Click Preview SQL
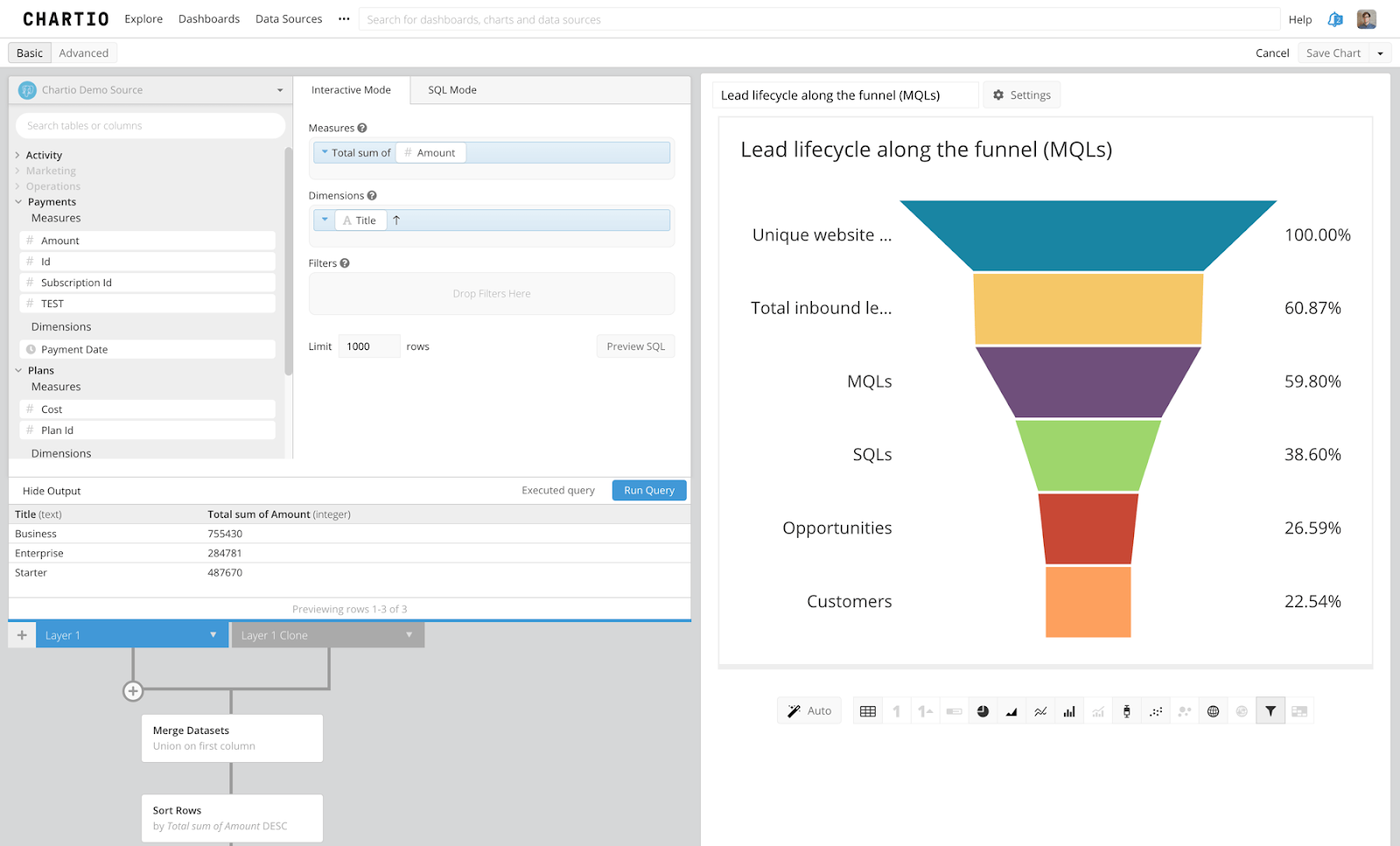Screen dimensions: 1400x846 (x=635, y=346)
